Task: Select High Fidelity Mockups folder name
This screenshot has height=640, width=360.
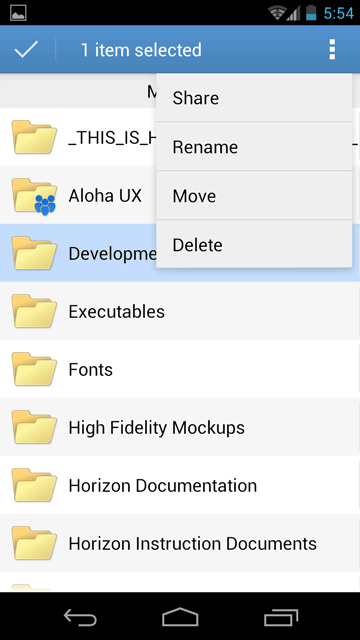Action: [156, 428]
